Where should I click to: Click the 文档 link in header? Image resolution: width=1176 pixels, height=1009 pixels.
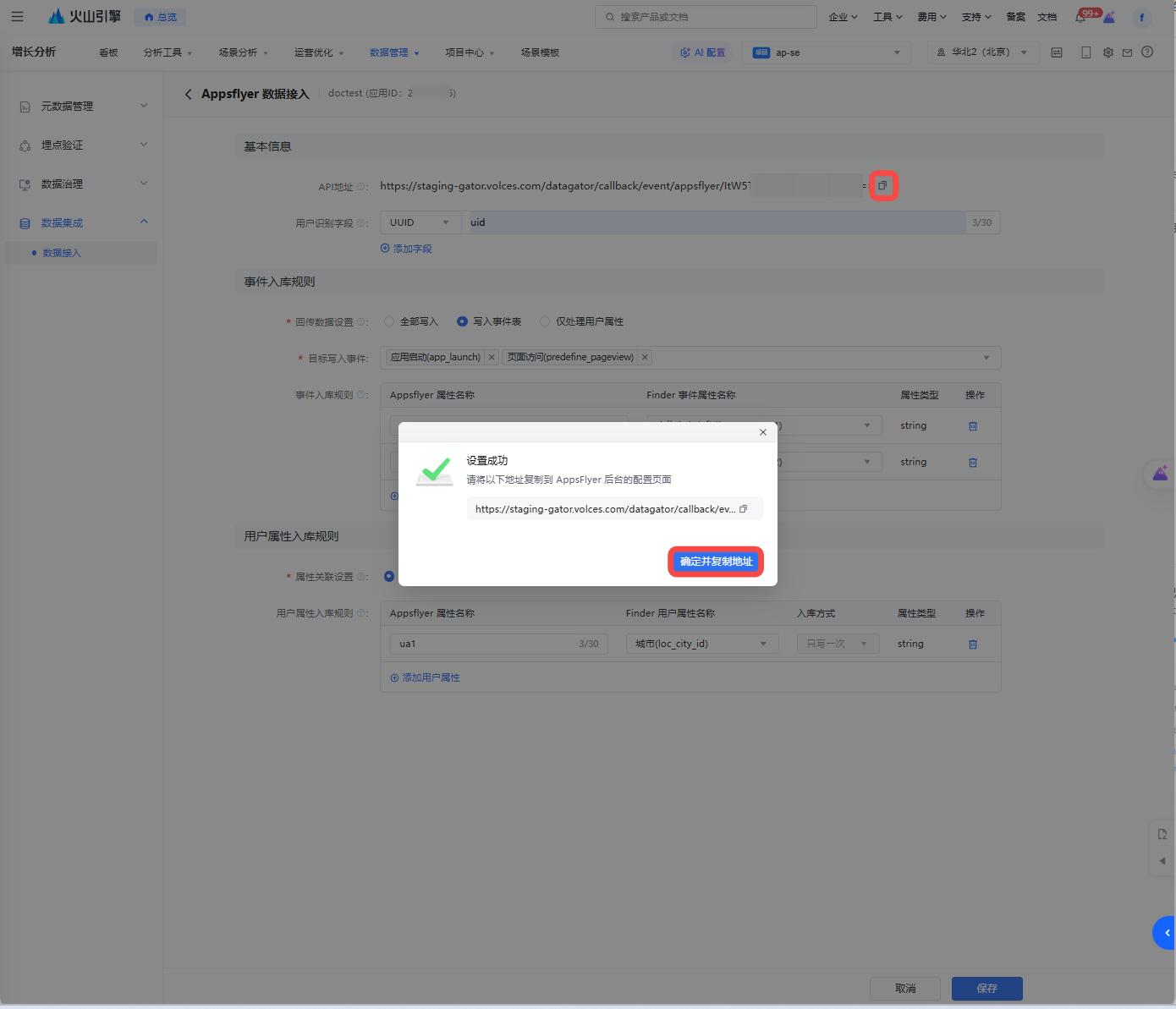click(x=1047, y=17)
